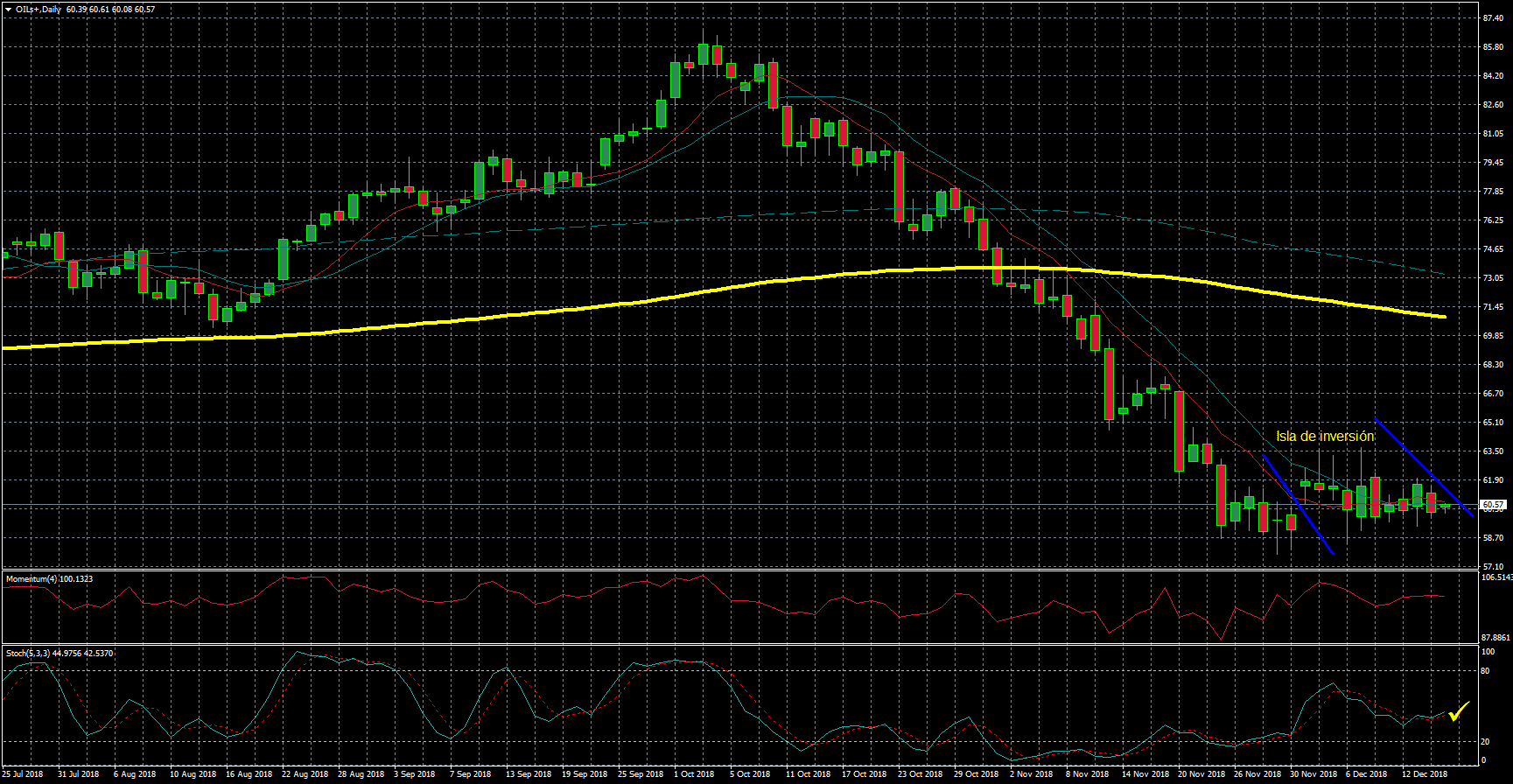Select the 'Isla de inversión' text label
The height and width of the screenshot is (784, 1513).
tap(1324, 437)
